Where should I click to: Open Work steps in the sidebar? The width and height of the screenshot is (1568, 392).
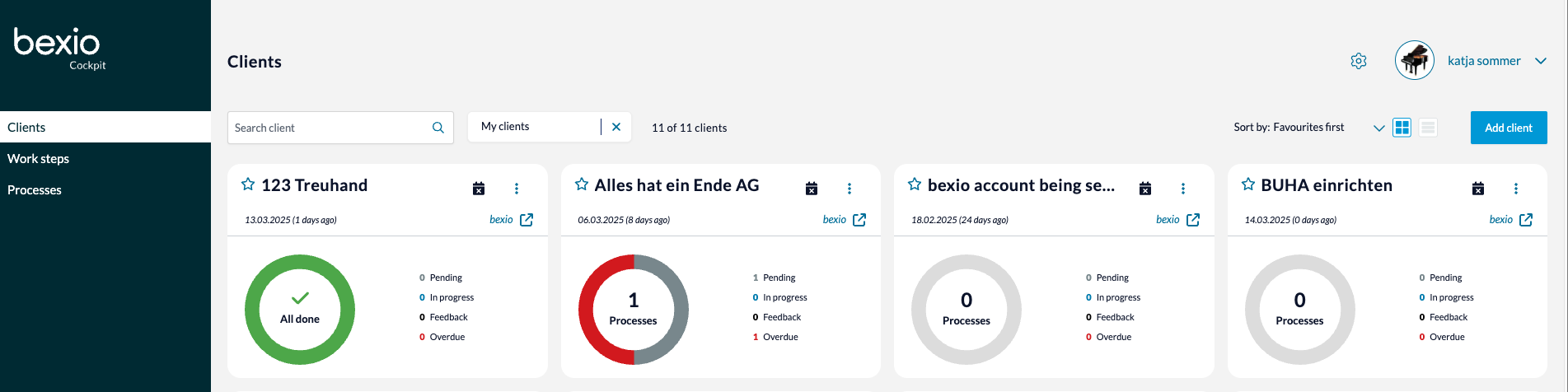(105, 158)
